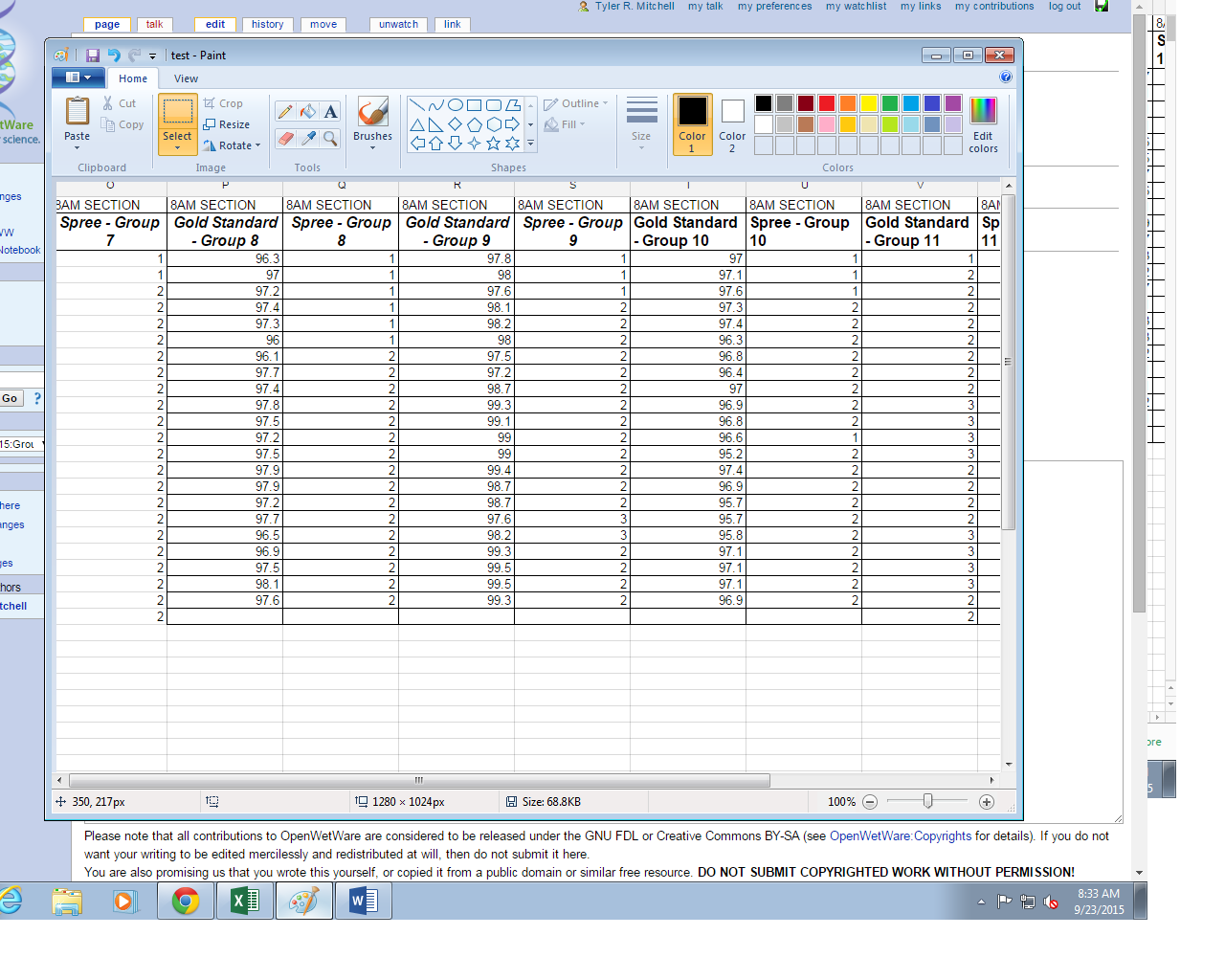Pick the red color swatch
Viewport: 1225px width, 980px height.
[826, 103]
